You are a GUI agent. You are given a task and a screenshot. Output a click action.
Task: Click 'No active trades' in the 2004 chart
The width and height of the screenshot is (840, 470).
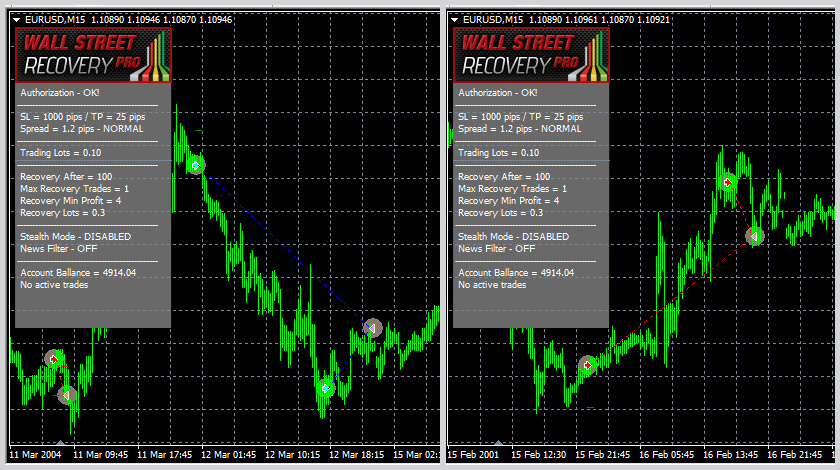(x=54, y=285)
